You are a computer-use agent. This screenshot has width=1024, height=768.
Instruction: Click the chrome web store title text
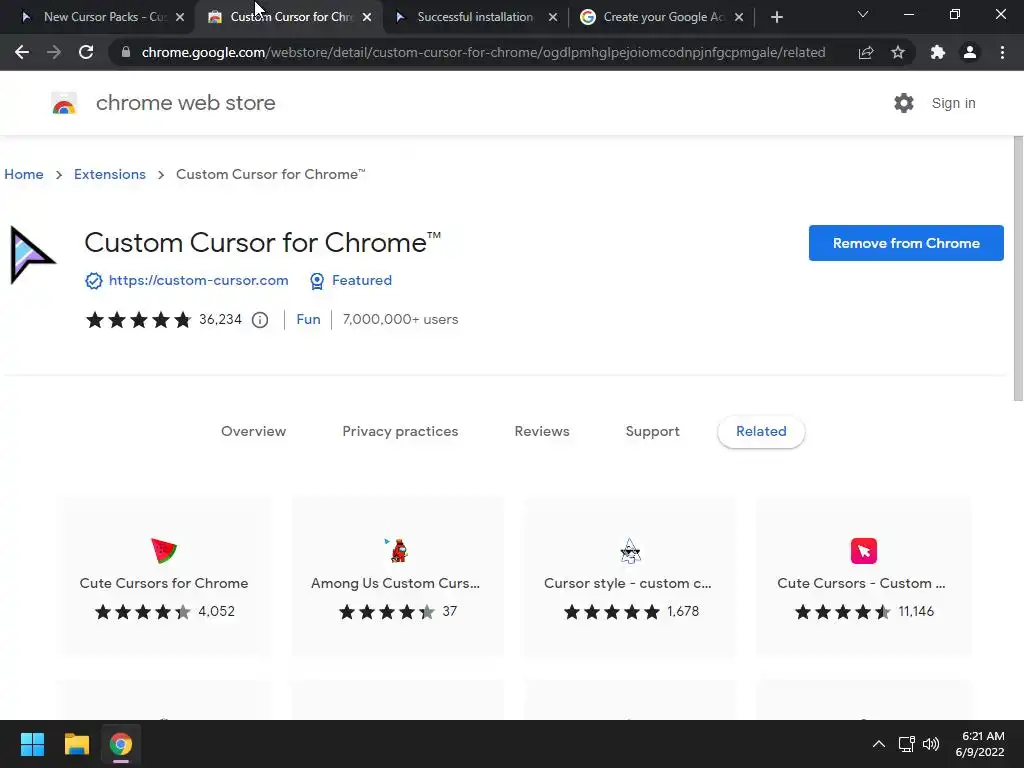pyautogui.click(x=185, y=103)
